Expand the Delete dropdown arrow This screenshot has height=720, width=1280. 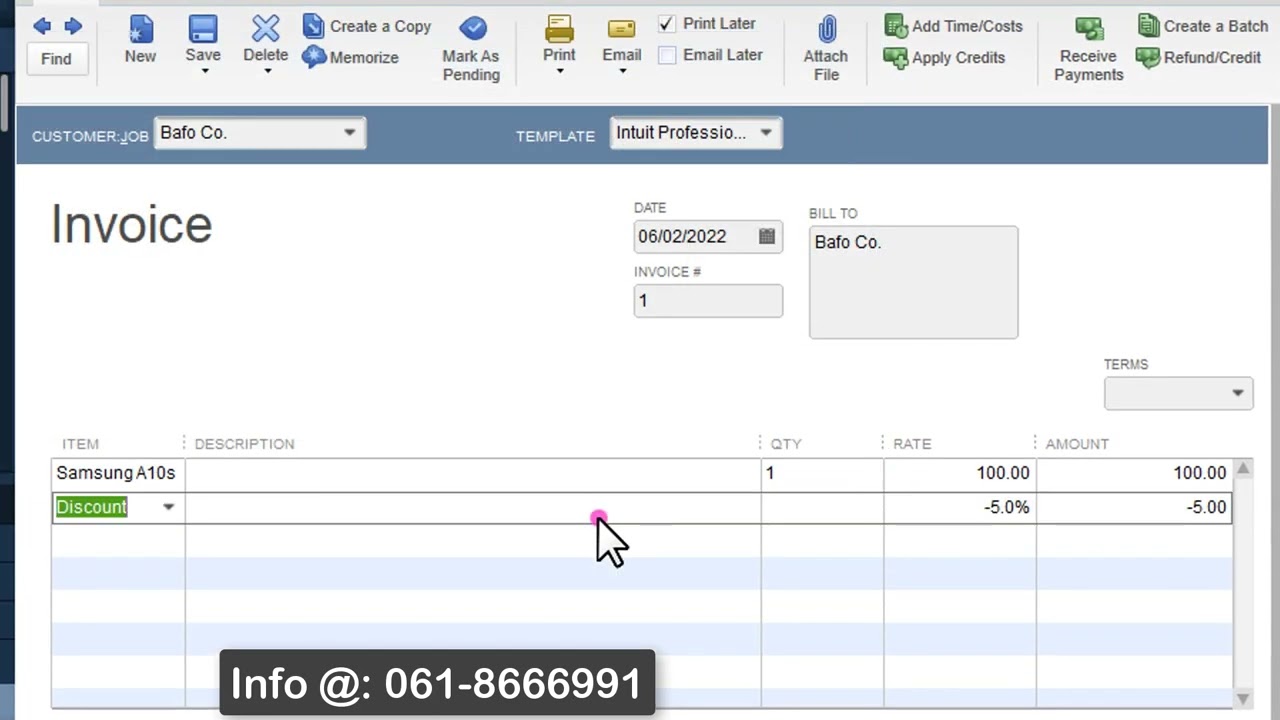pos(267,71)
